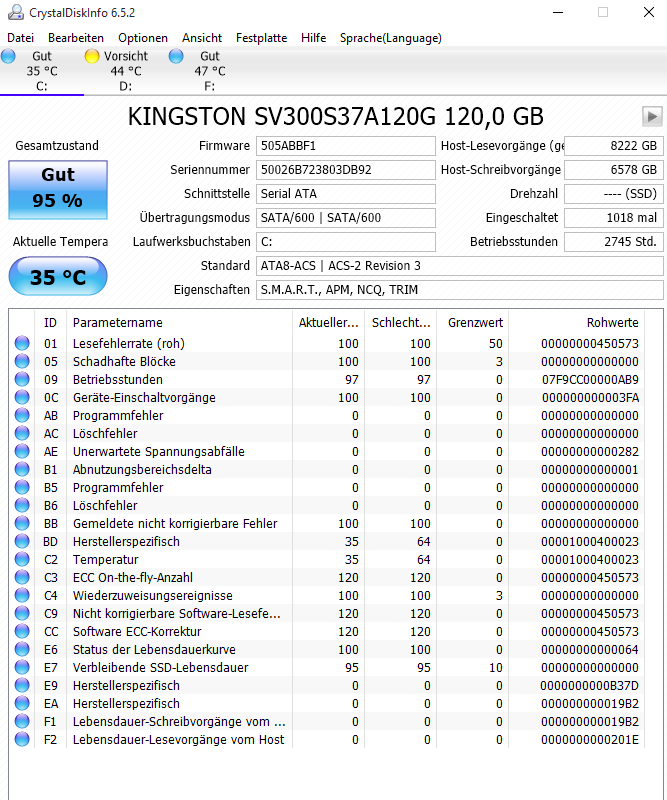Open the Sprache(Language) menu
The height and width of the screenshot is (800, 667).
click(391, 38)
